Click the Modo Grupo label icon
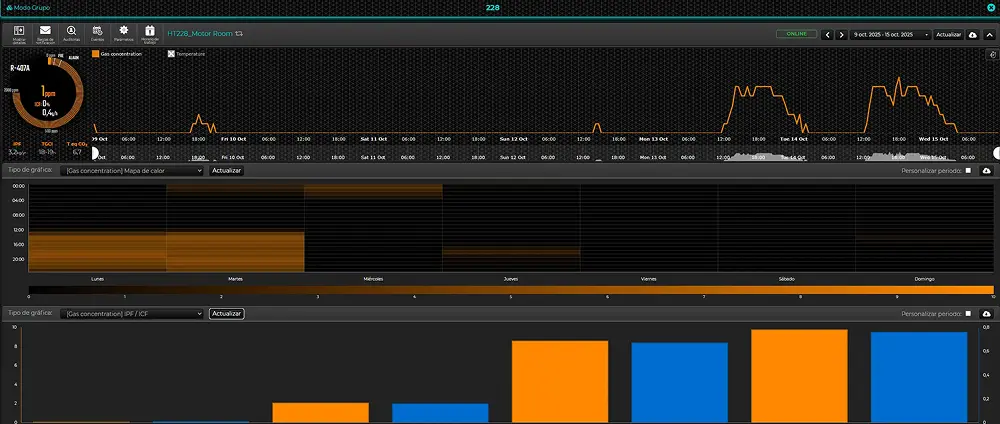This screenshot has width=1000, height=424. (x=9, y=8)
